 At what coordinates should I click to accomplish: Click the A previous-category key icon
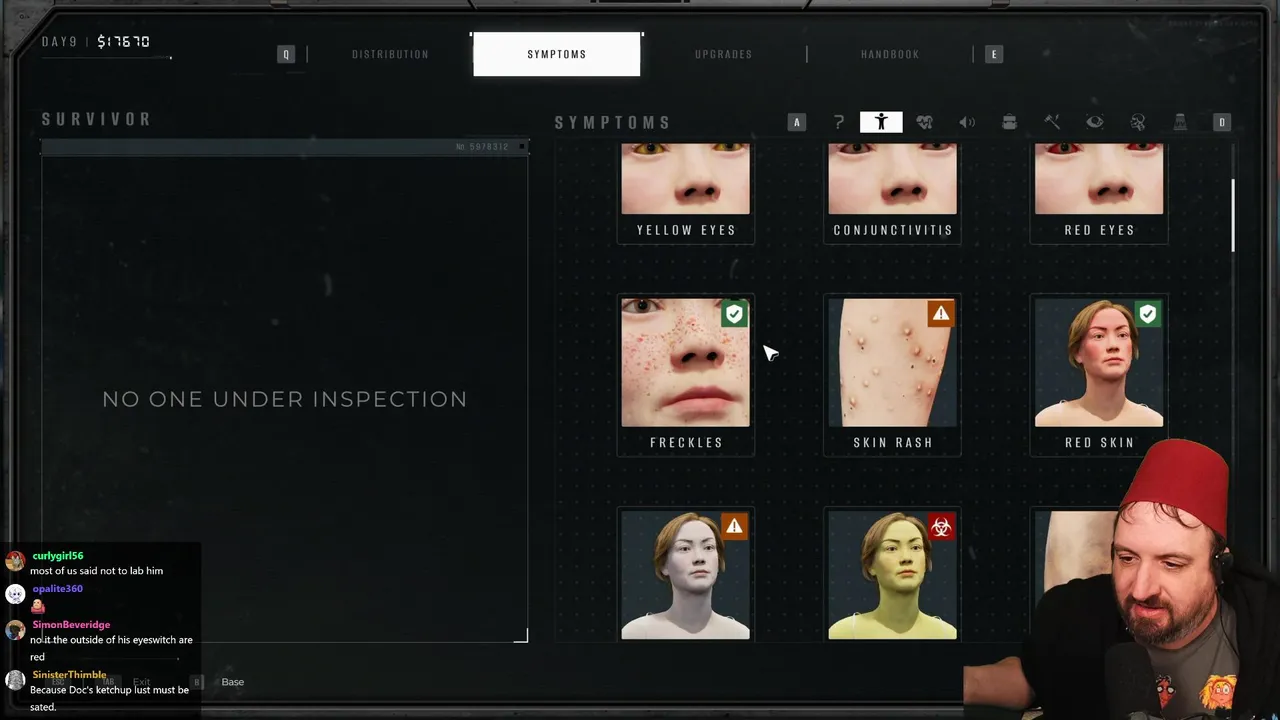point(797,122)
